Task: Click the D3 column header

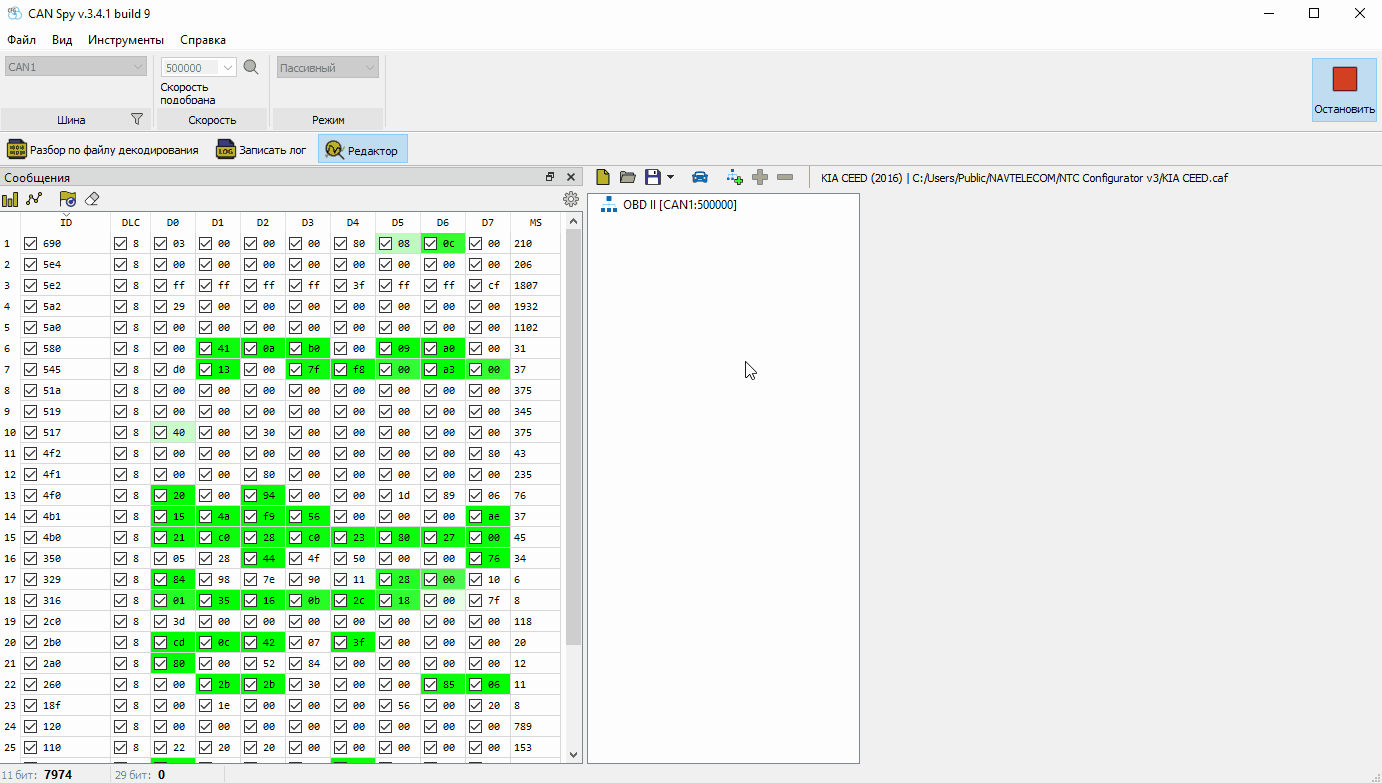Action: pyautogui.click(x=308, y=222)
